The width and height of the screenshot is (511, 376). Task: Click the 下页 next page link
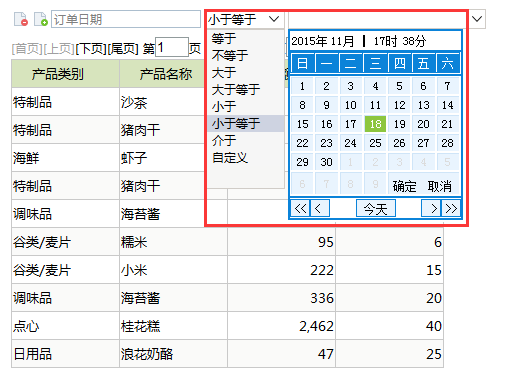[91, 49]
